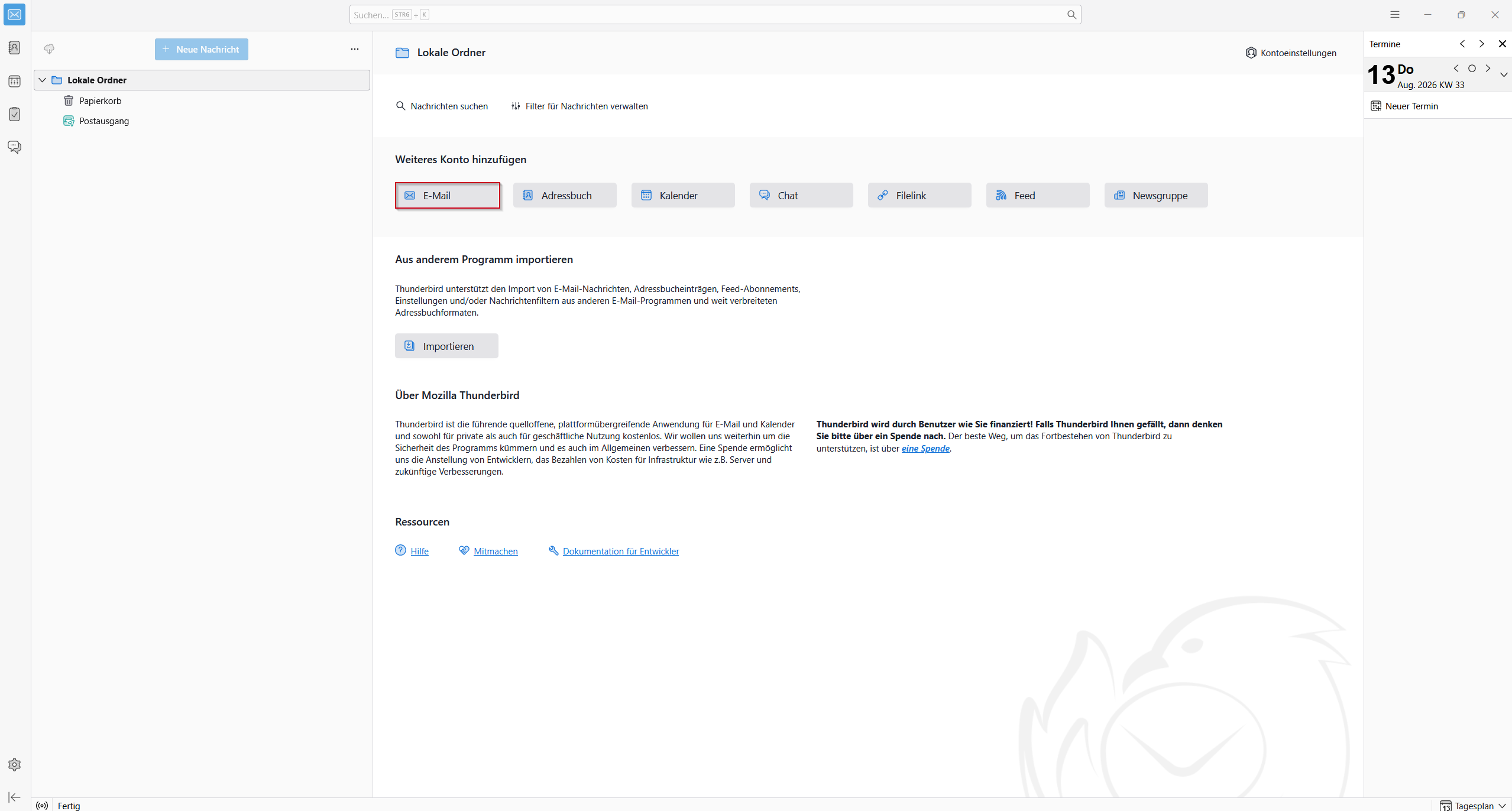Go to previous day in Termine pane
Screen dimensions: 1512x811
tap(1456, 69)
